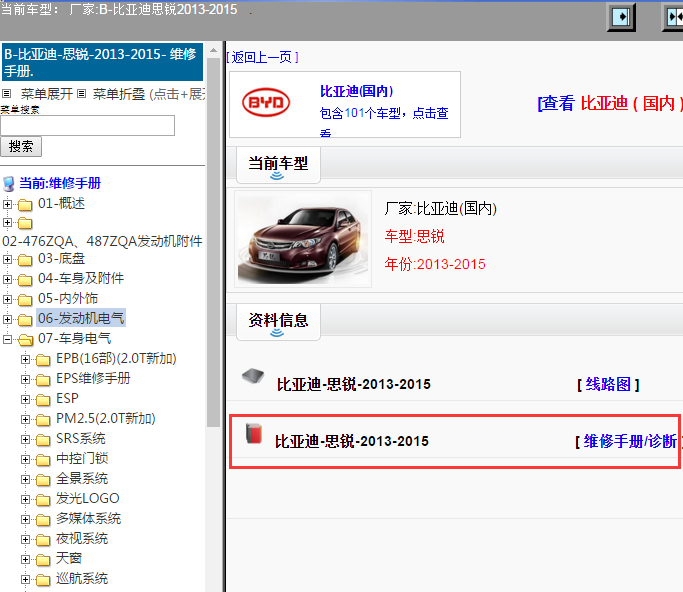This screenshot has height=592, width=683.
Task: Select 夜视系统 tree label
Action: [x=82, y=539]
